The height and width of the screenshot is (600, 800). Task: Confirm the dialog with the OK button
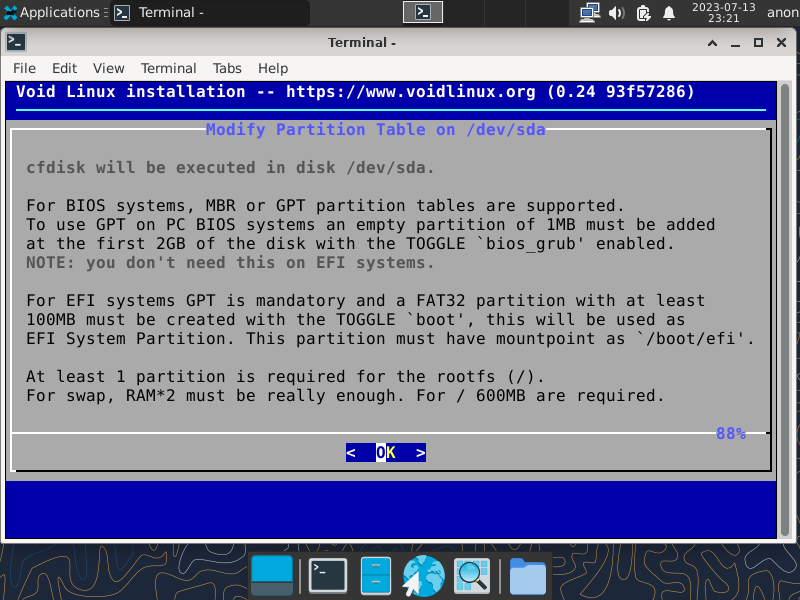pyautogui.click(x=386, y=453)
